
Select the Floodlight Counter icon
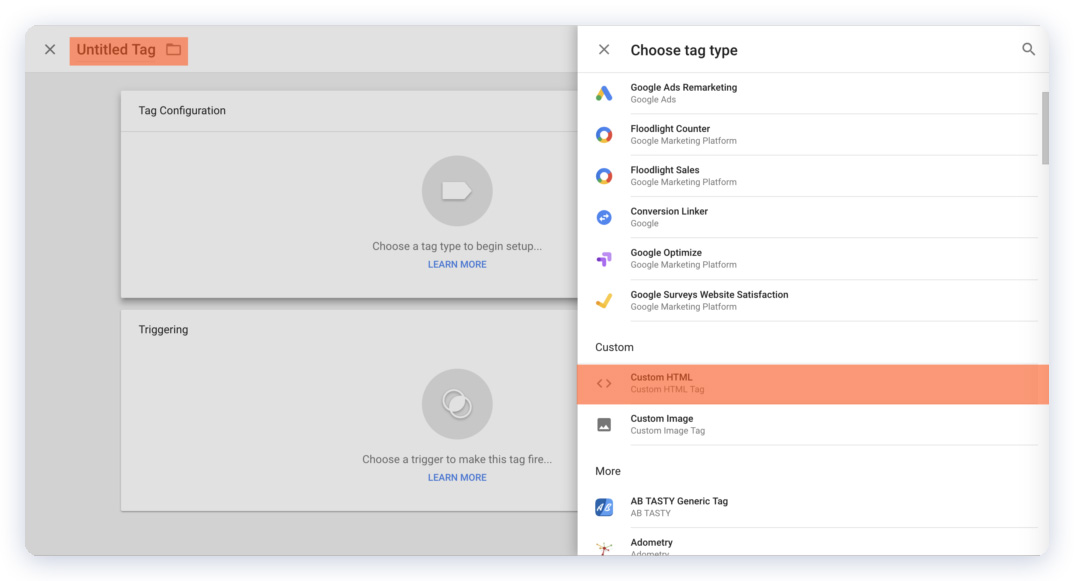pyautogui.click(x=604, y=135)
